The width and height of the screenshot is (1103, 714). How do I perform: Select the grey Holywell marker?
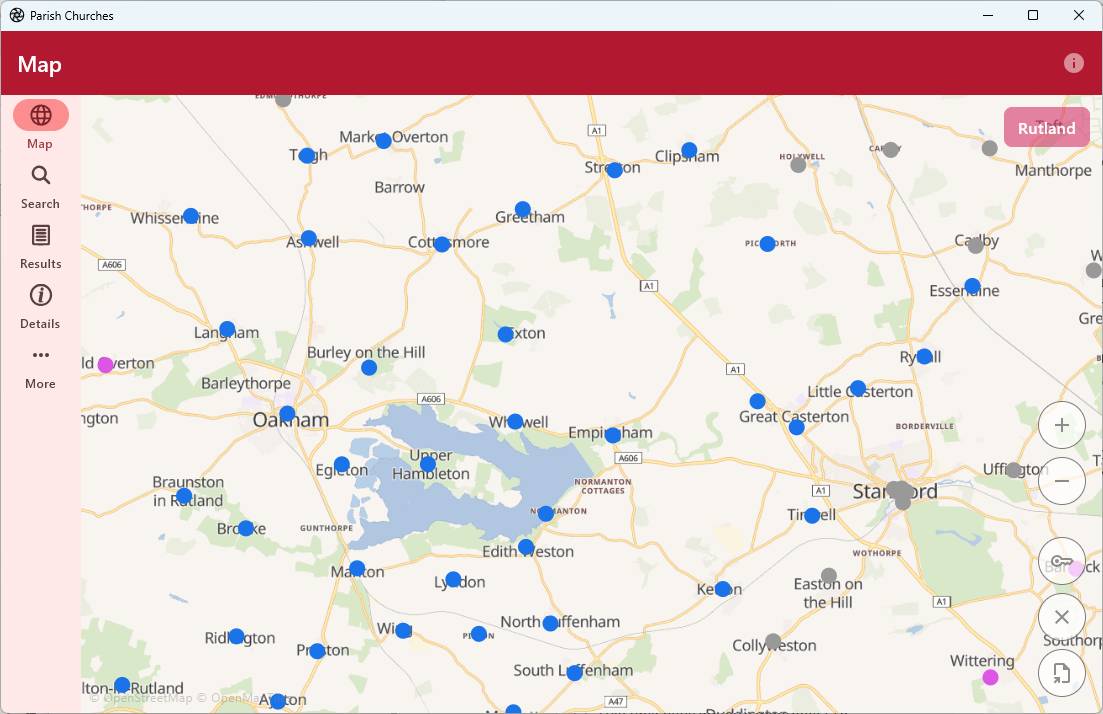click(798, 165)
